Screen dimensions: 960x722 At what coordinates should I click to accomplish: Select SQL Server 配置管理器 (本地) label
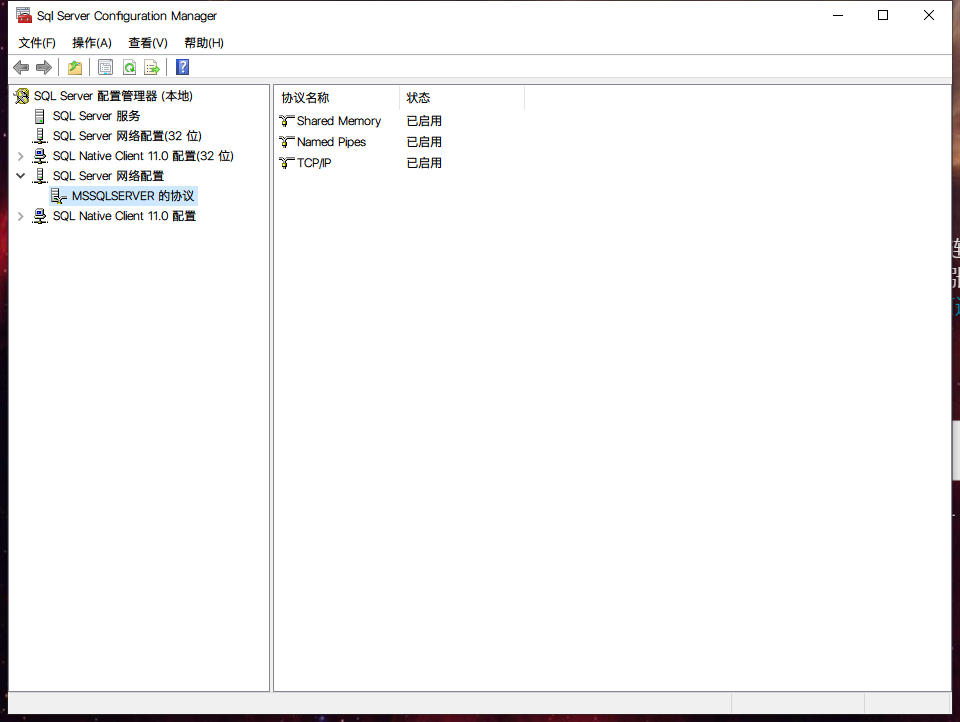113,96
